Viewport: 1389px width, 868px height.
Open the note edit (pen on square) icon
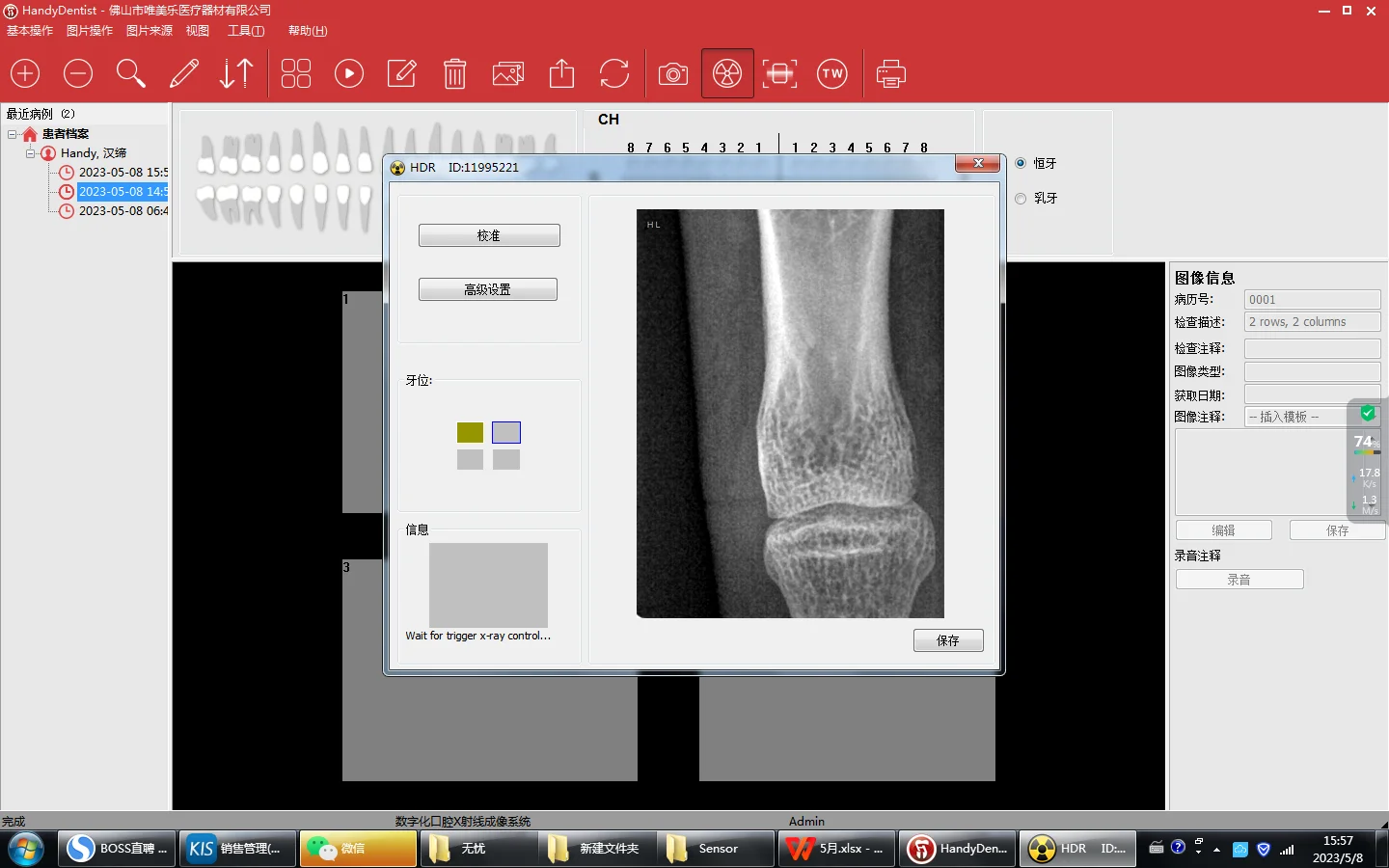401,73
